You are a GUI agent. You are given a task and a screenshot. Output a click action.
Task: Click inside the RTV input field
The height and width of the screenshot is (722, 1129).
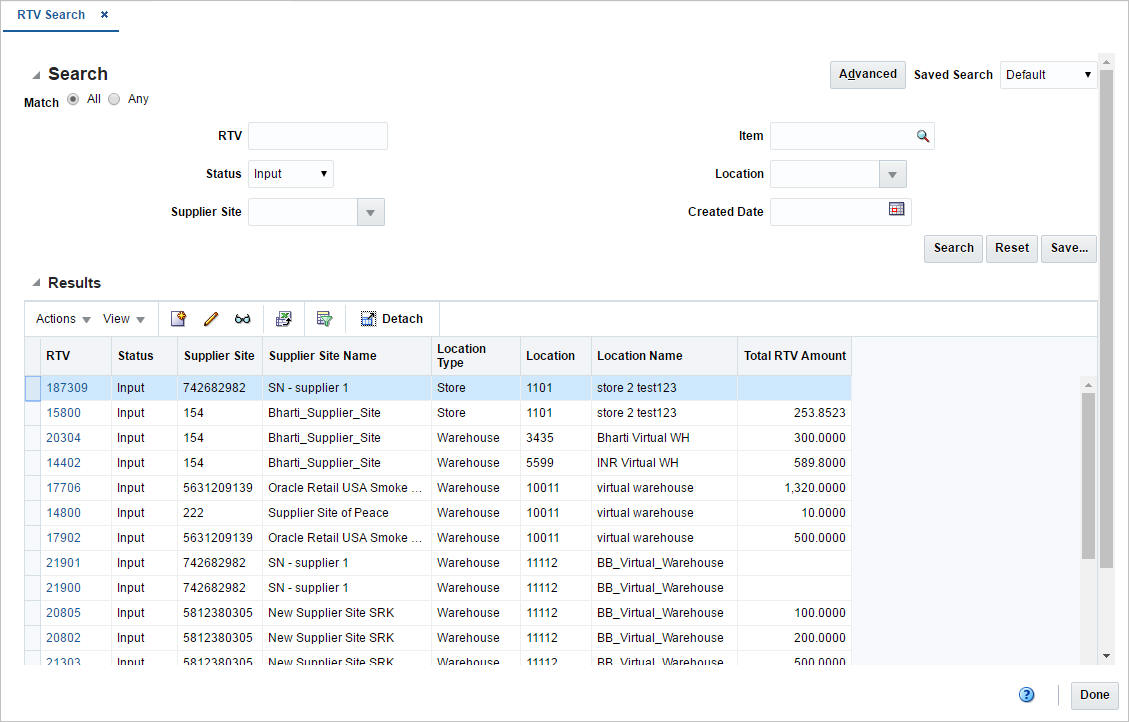click(x=317, y=135)
